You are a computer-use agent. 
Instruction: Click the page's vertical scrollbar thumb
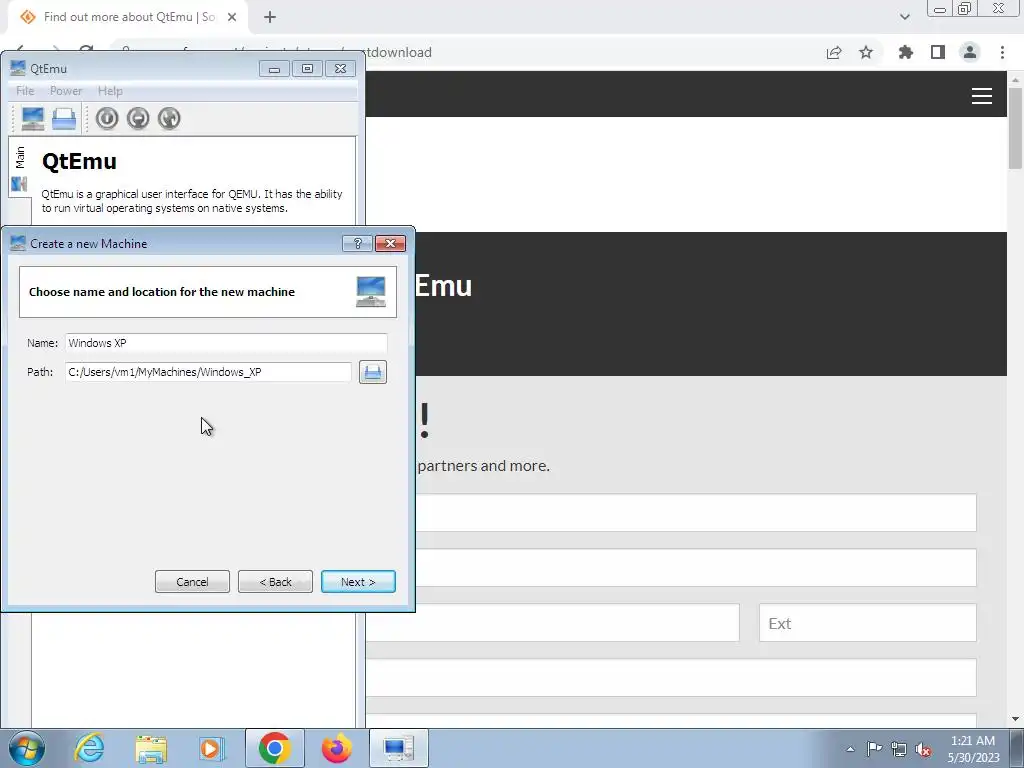1015,127
